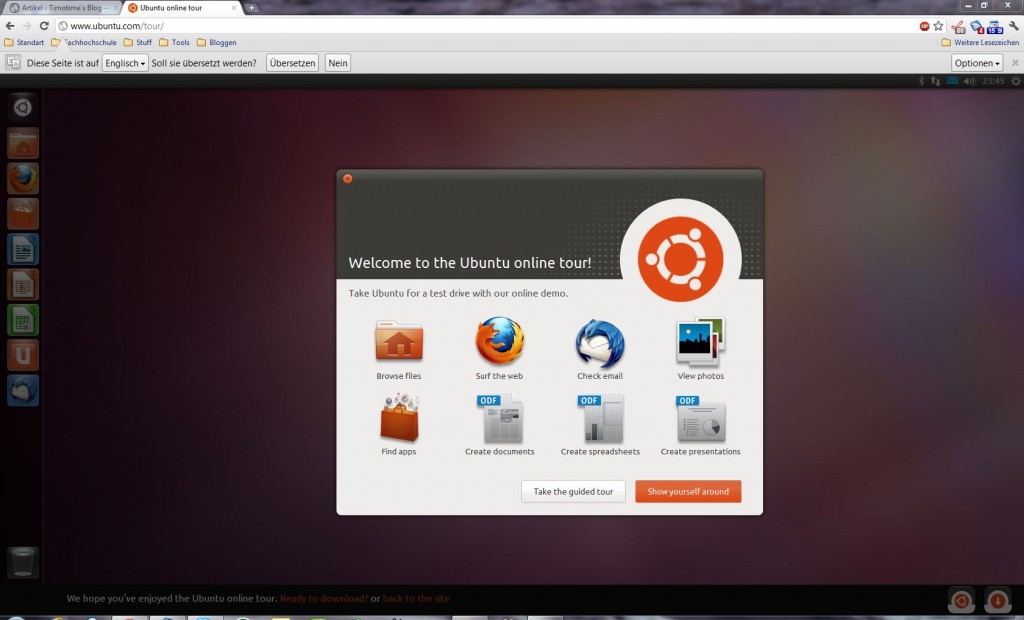This screenshot has height=620, width=1024.
Task: Open Home Folder from the Ubuntu launcher
Action: [23, 143]
